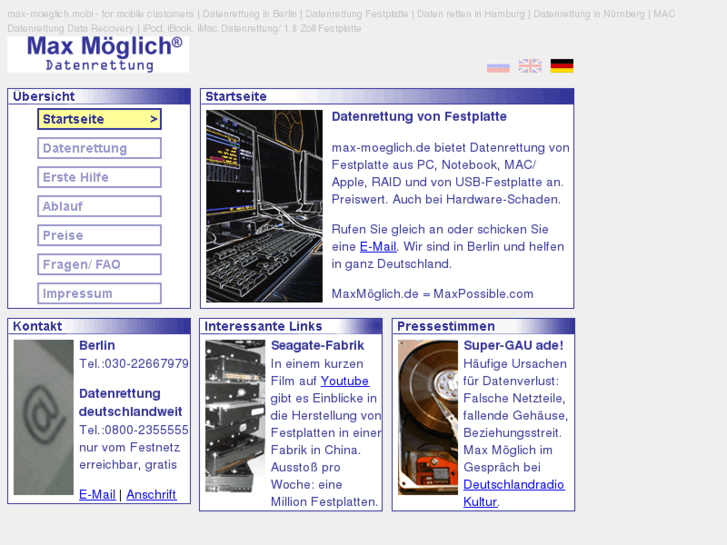Click the Kontakt panel header

pos(99,326)
